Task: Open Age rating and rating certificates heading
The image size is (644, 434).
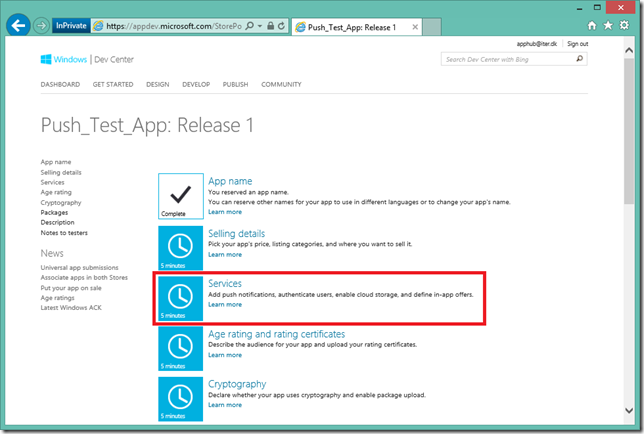Action: point(276,334)
